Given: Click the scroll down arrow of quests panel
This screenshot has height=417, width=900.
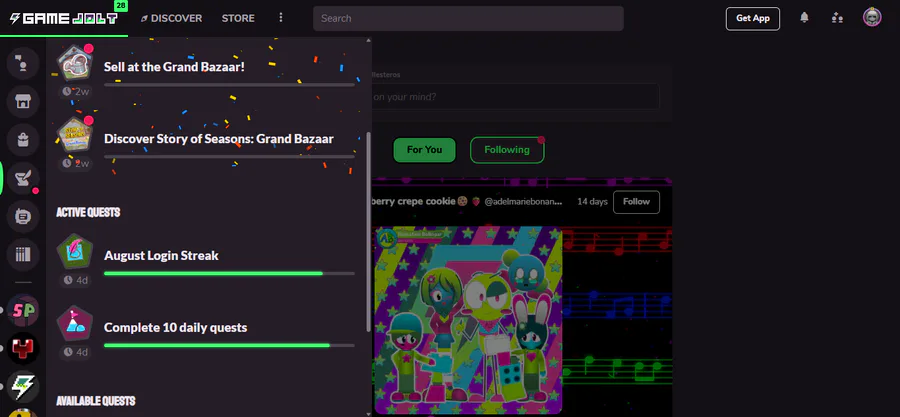Looking at the screenshot, I should (x=368, y=413).
